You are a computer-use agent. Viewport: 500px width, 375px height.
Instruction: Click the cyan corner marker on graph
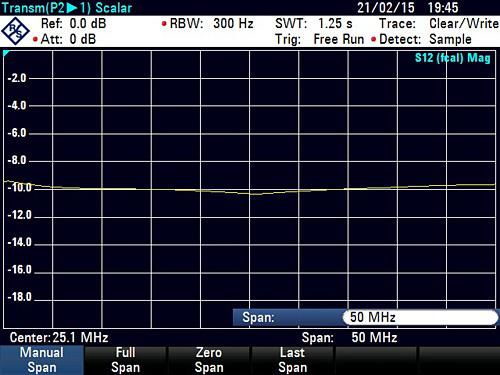[x=6, y=53]
